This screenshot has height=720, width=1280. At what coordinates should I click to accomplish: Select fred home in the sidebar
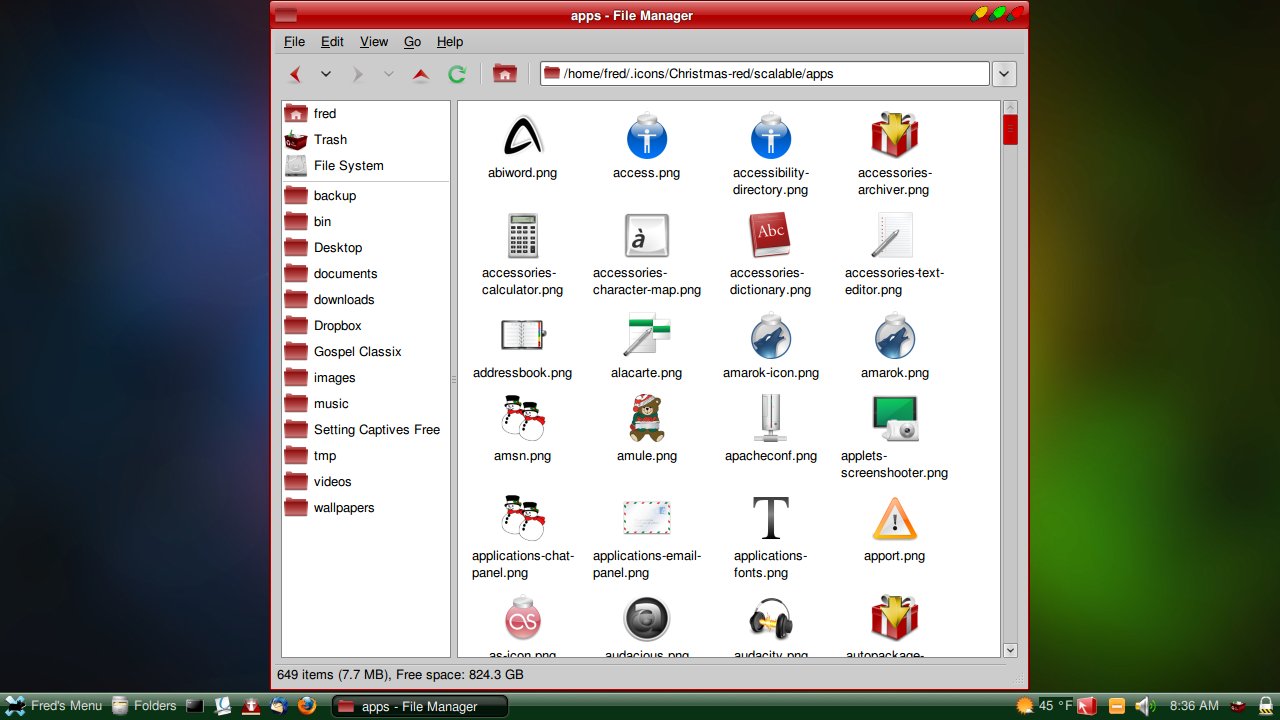(366, 114)
